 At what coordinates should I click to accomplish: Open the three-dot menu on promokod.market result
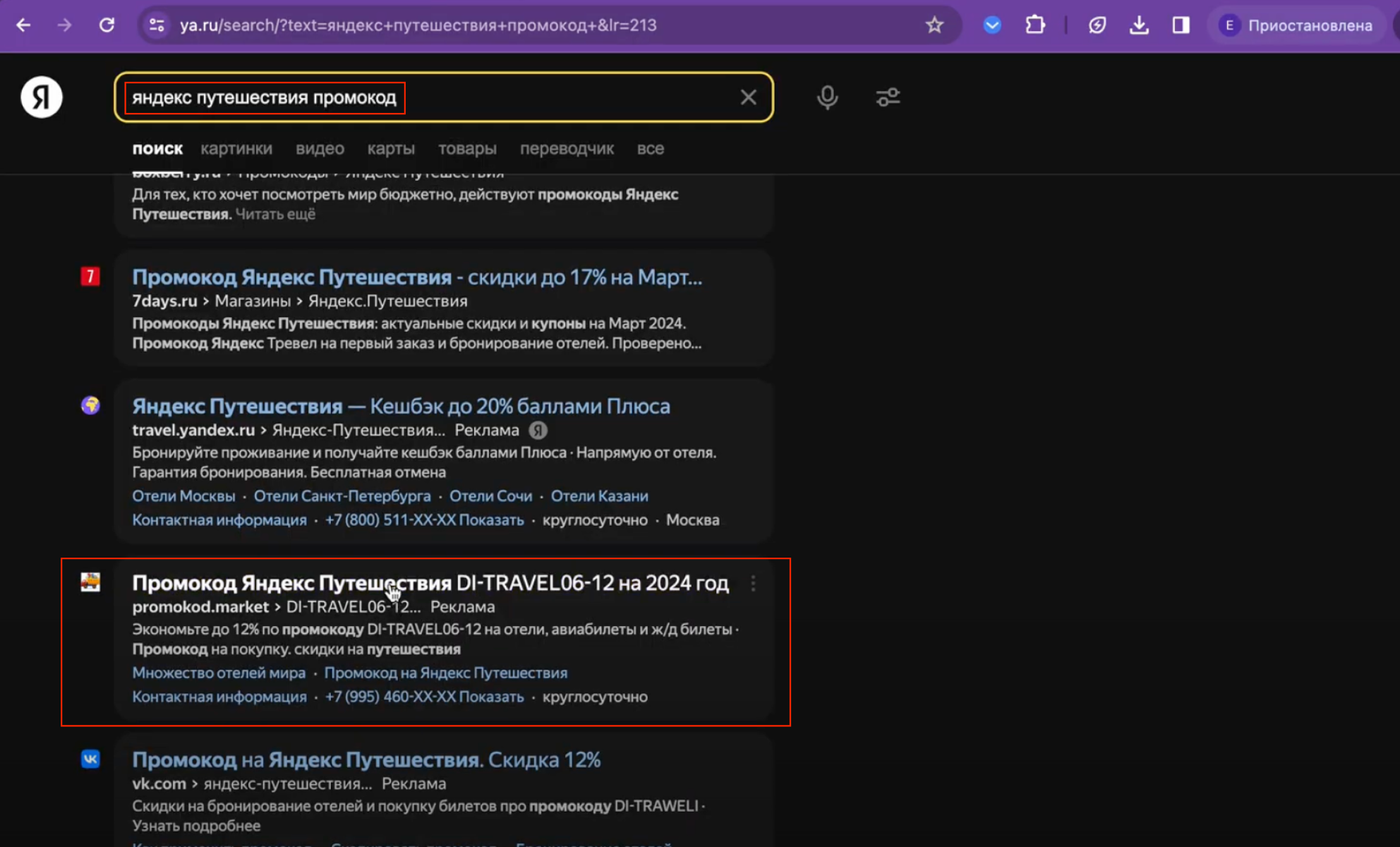pos(753,584)
